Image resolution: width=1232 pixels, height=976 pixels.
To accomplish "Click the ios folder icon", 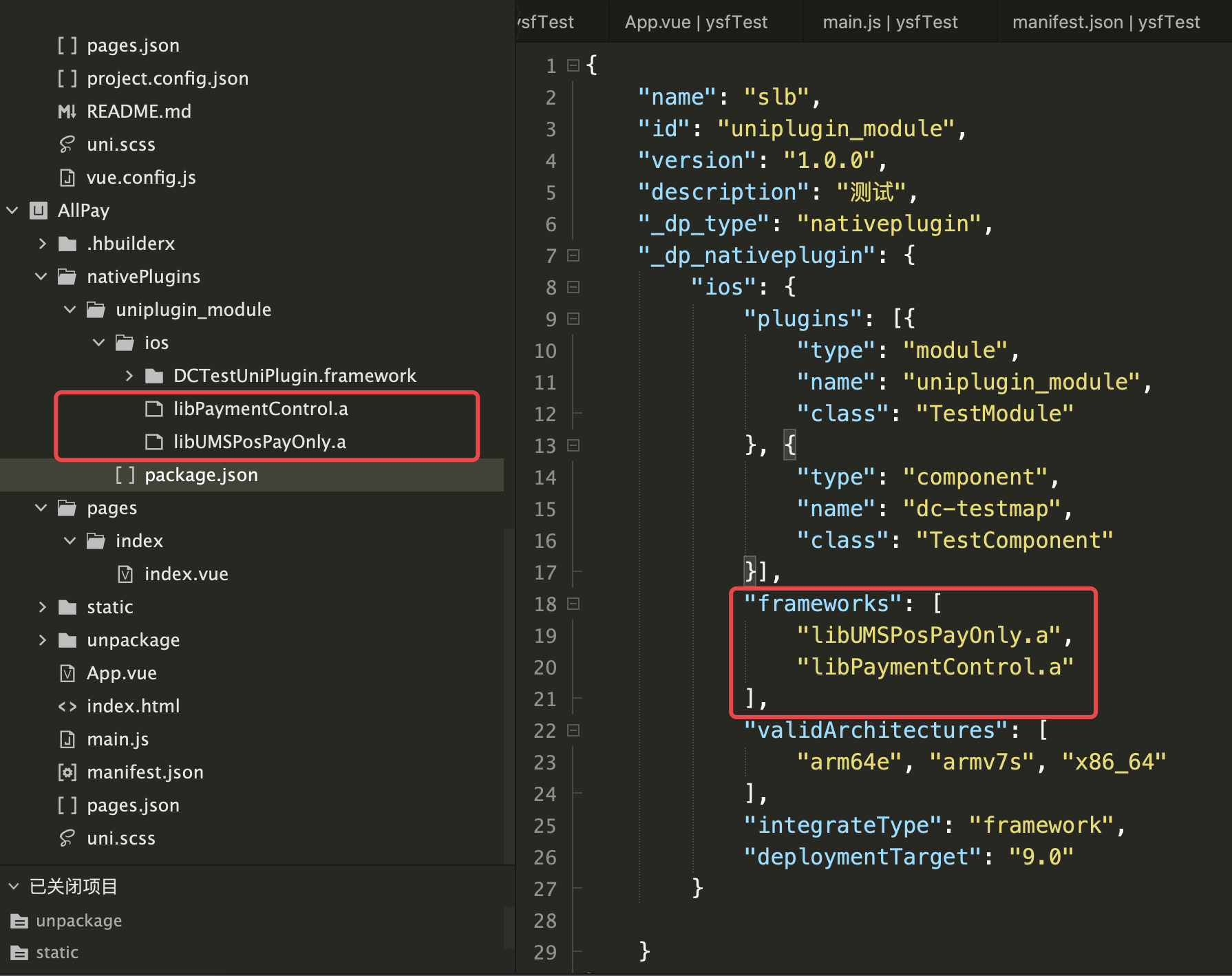I will point(125,343).
